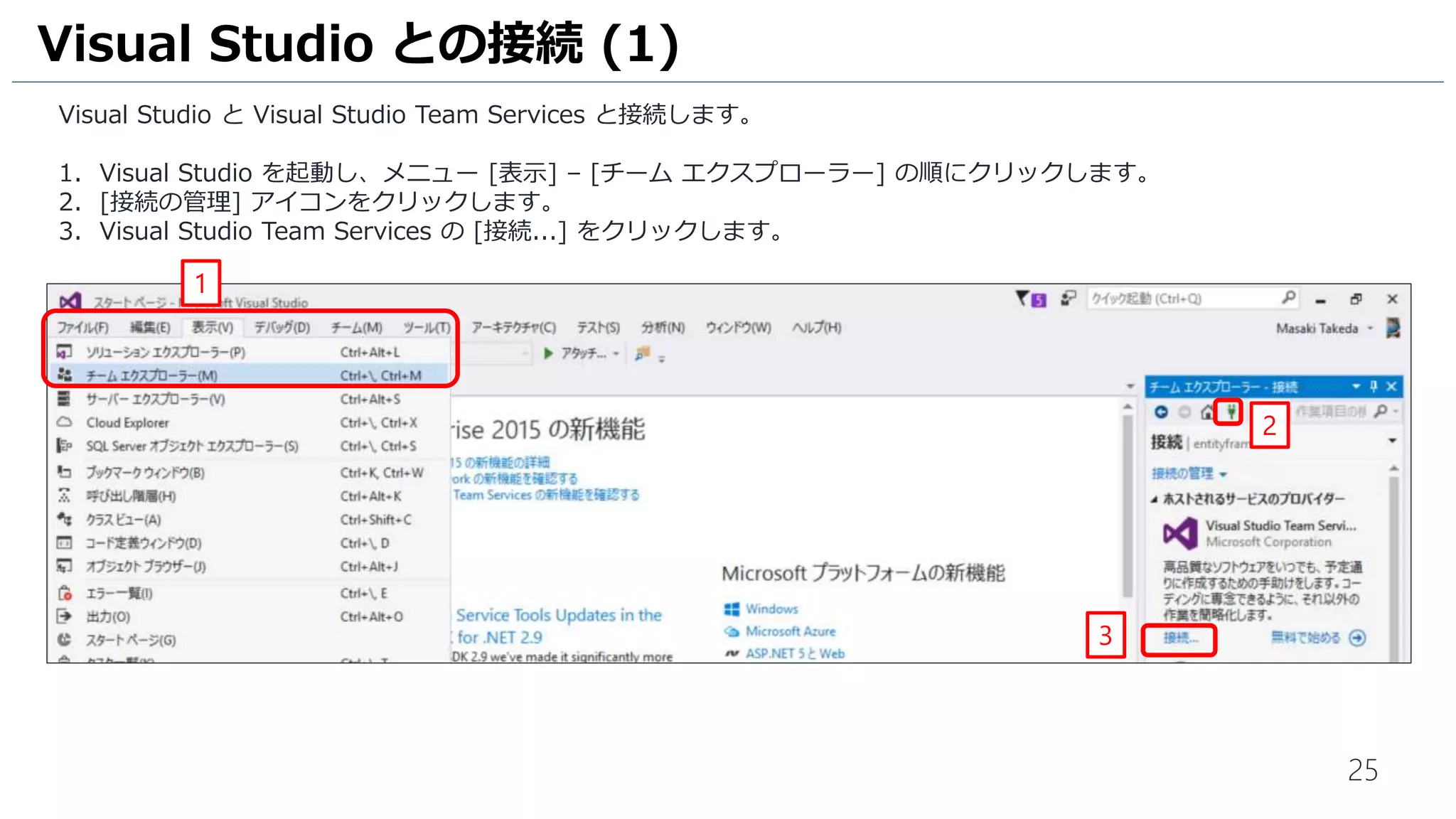Click the Masaki Takeda profile picture
Image resolution: width=1456 pixels, height=819 pixels.
pos(1393,328)
